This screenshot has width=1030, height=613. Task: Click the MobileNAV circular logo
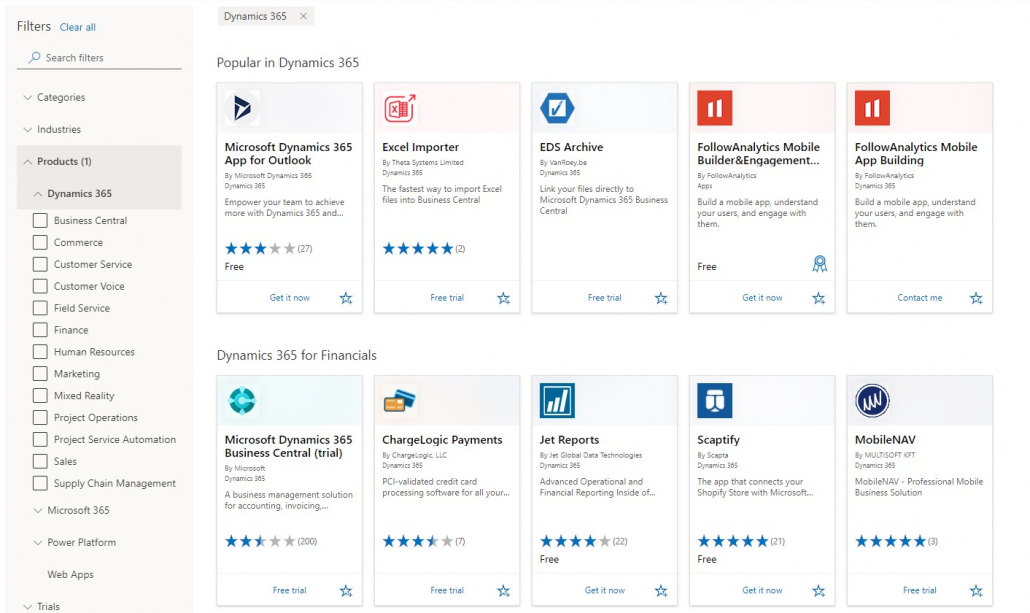coord(871,401)
